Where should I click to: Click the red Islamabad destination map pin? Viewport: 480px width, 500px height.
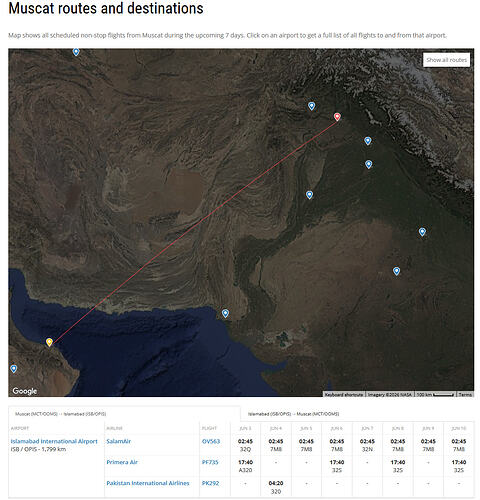pos(337,117)
